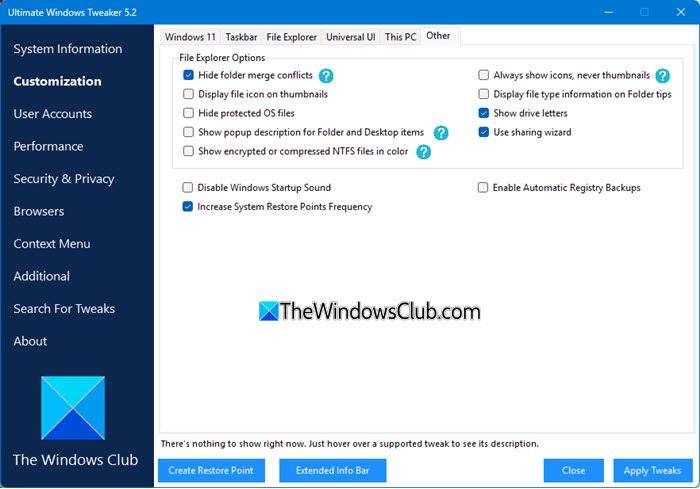Uncheck Hide folder merge conflicts
700x489 pixels.
pyautogui.click(x=188, y=75)
